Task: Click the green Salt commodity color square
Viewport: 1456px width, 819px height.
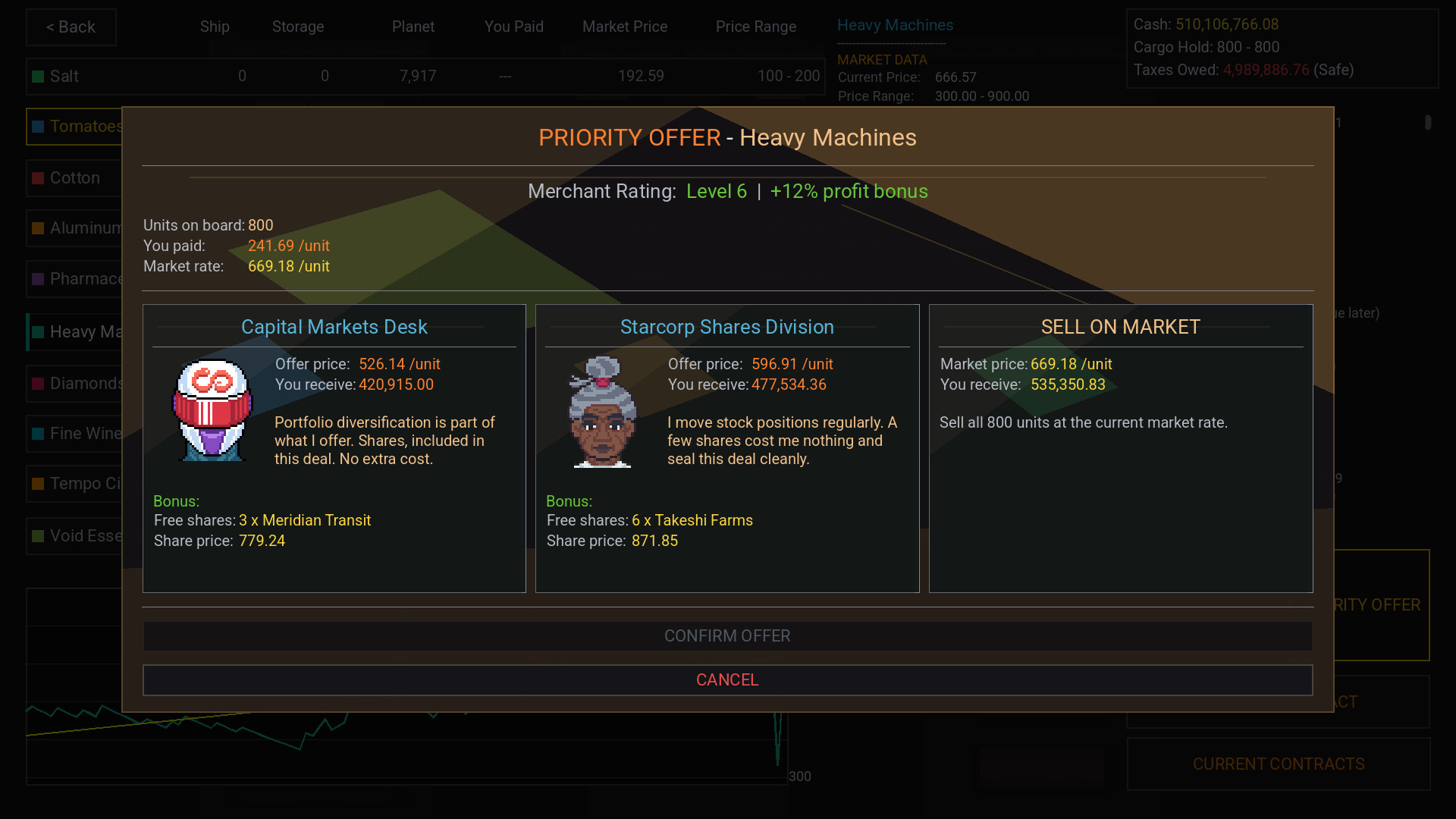Action: click(38, 77)
